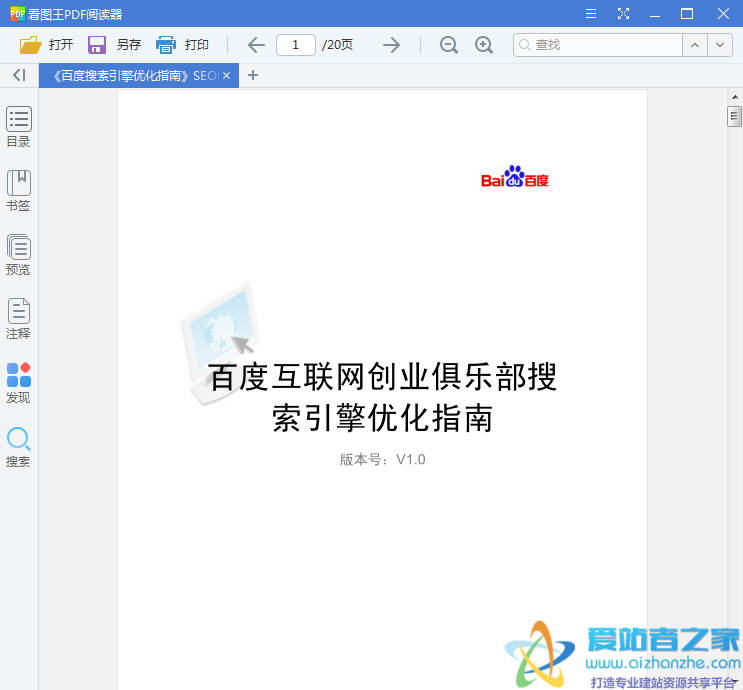Image resolution: width=743 pixels, height=690 pixels.
Task: Add a new tab with plus button
Action: point(253,75)
